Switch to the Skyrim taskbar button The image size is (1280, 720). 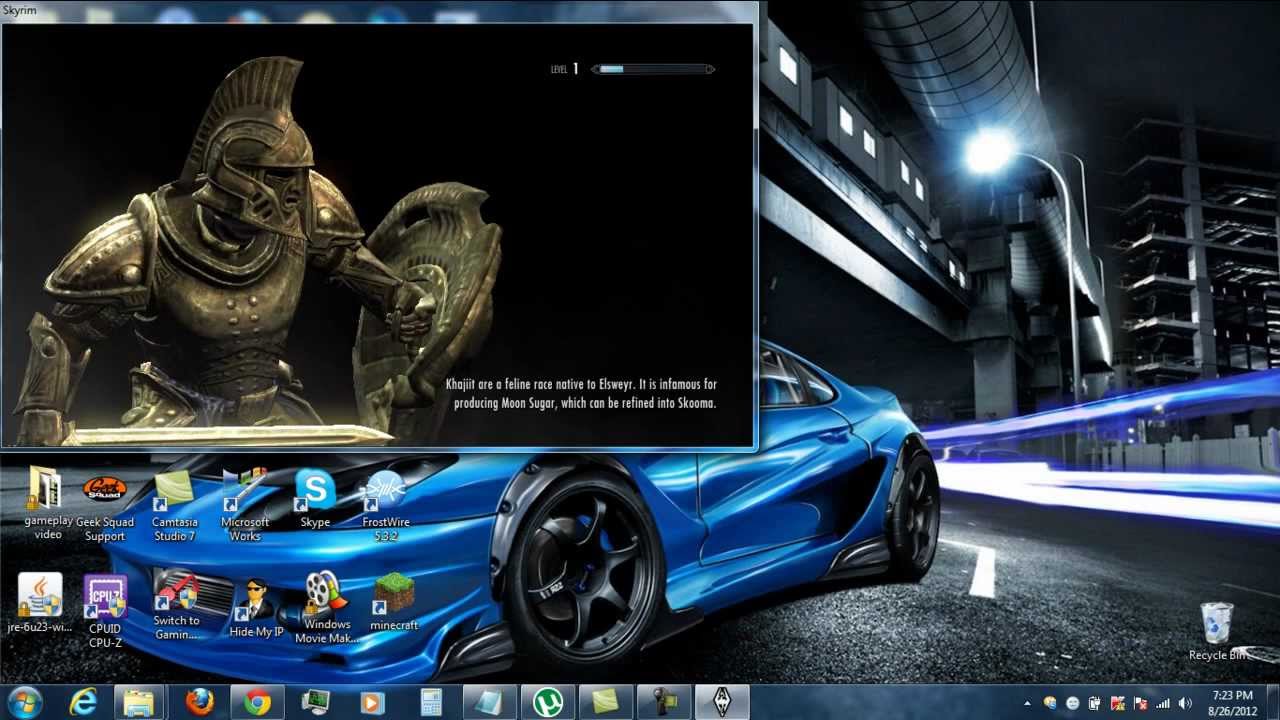click(x=722, y=702)
